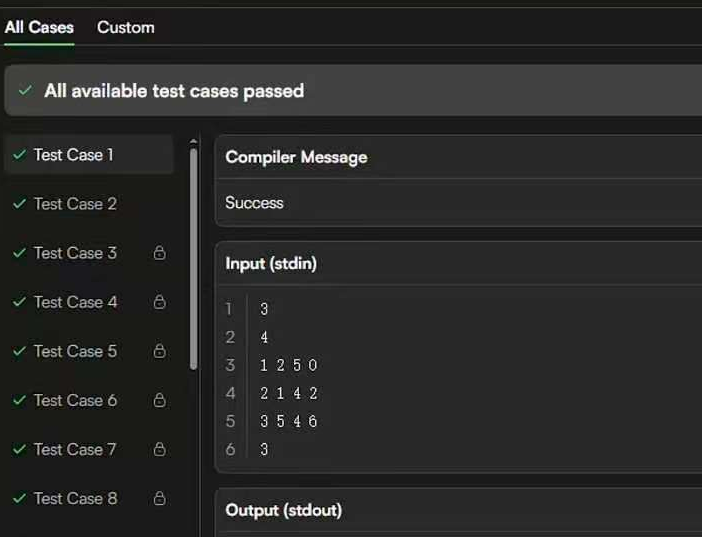Click the Compiler Message panel header
The height and width of the screenshot is (537, 702).
click(296, 157)
